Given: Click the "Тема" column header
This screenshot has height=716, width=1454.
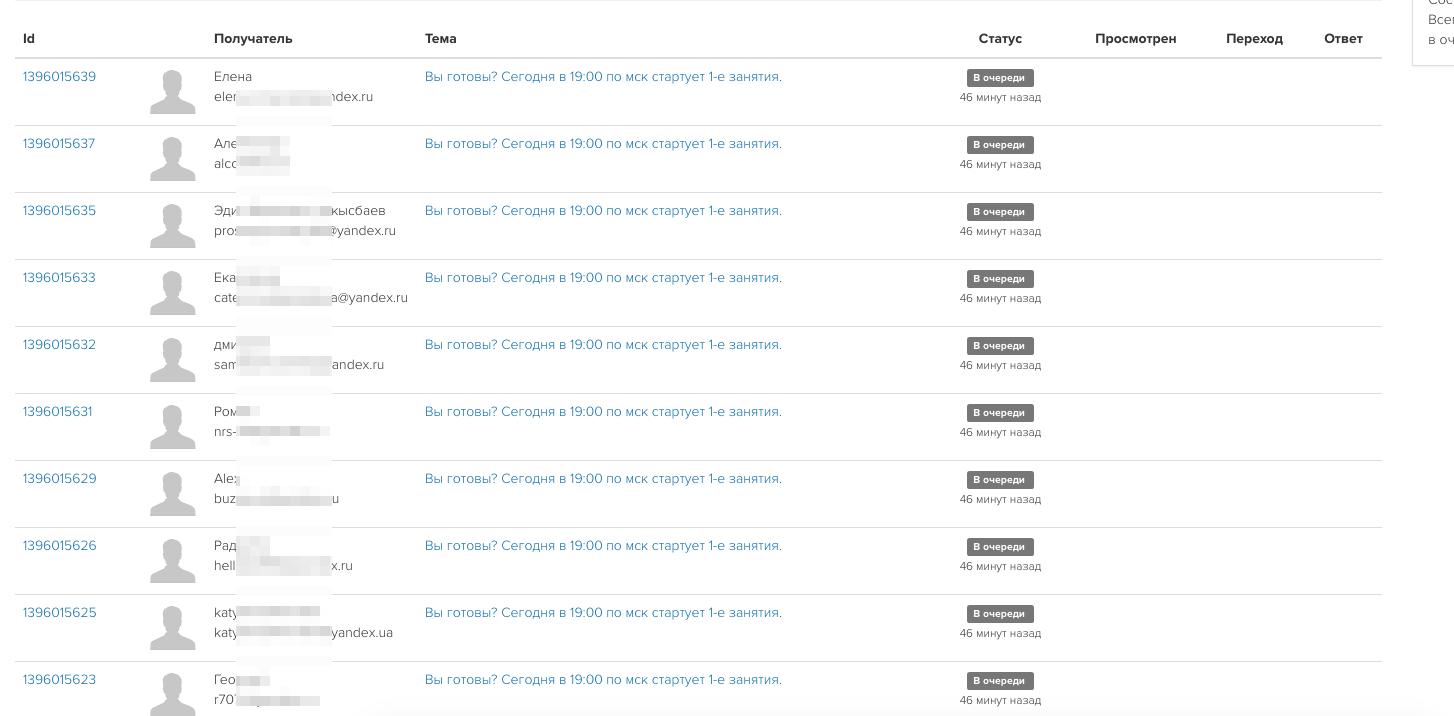Looking at the screenshot, I should coord(440,39).
